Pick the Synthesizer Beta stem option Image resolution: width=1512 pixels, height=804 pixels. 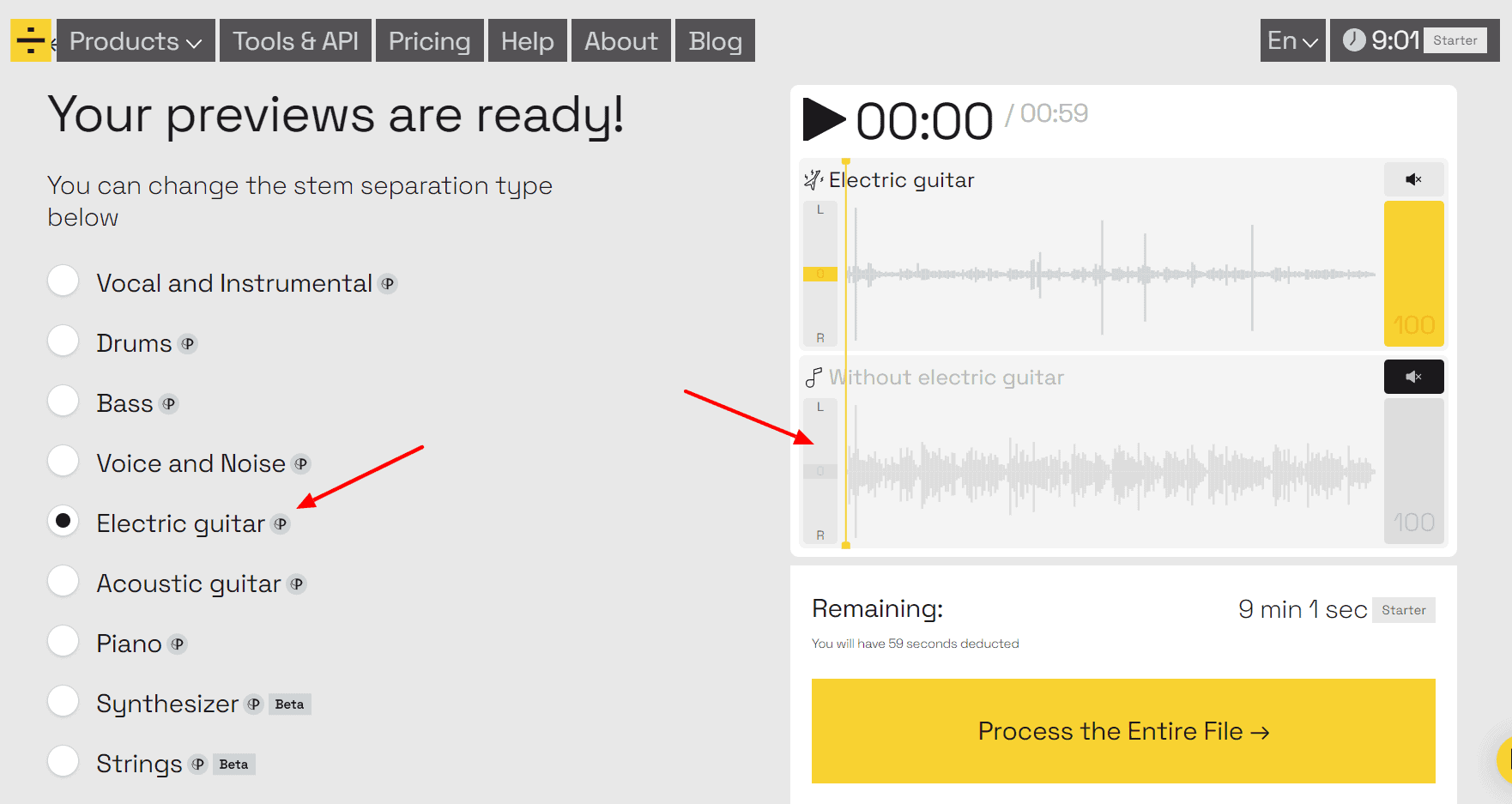(x=64, y=701)
